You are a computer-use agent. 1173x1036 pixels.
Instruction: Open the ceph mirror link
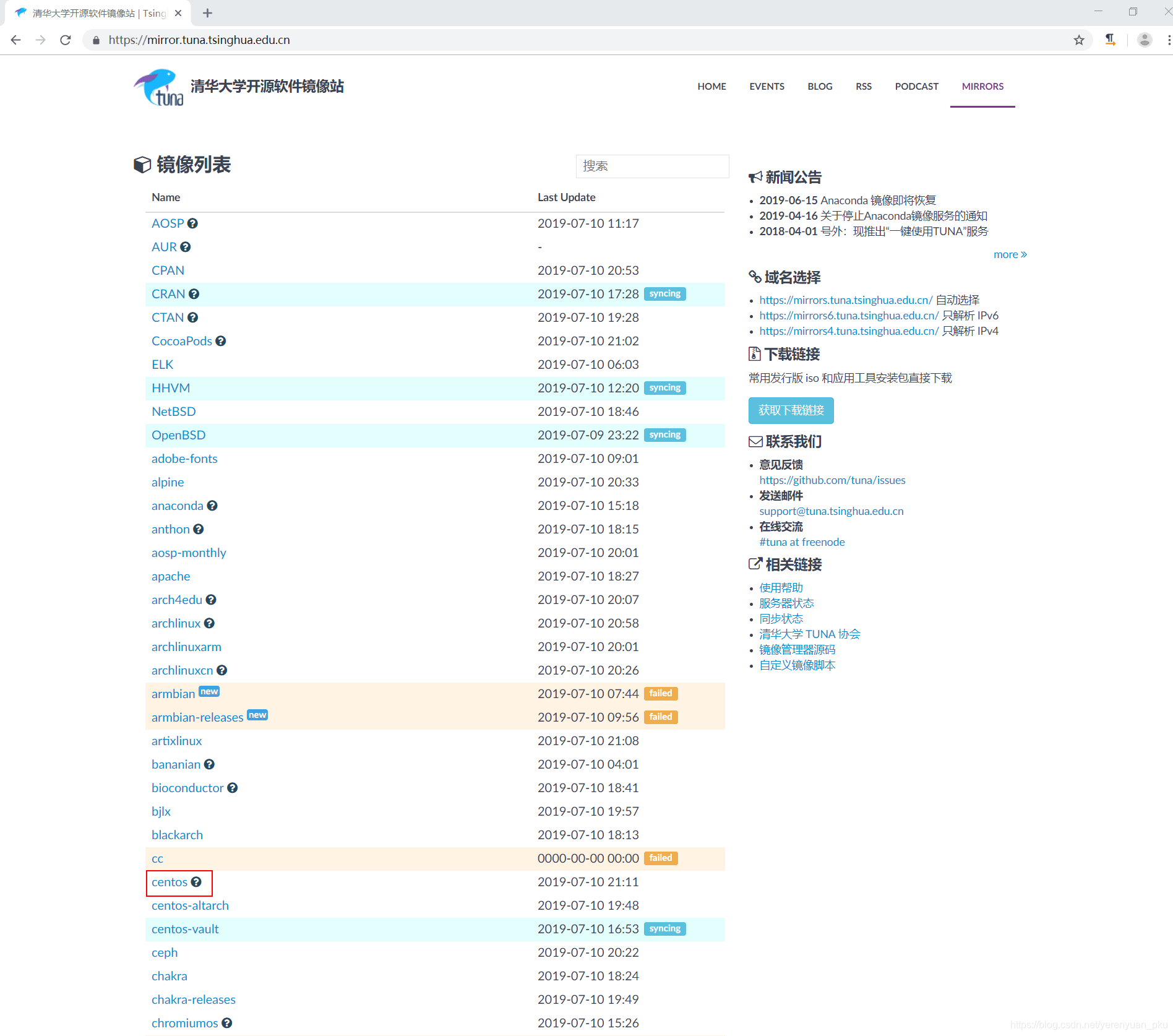165,952
